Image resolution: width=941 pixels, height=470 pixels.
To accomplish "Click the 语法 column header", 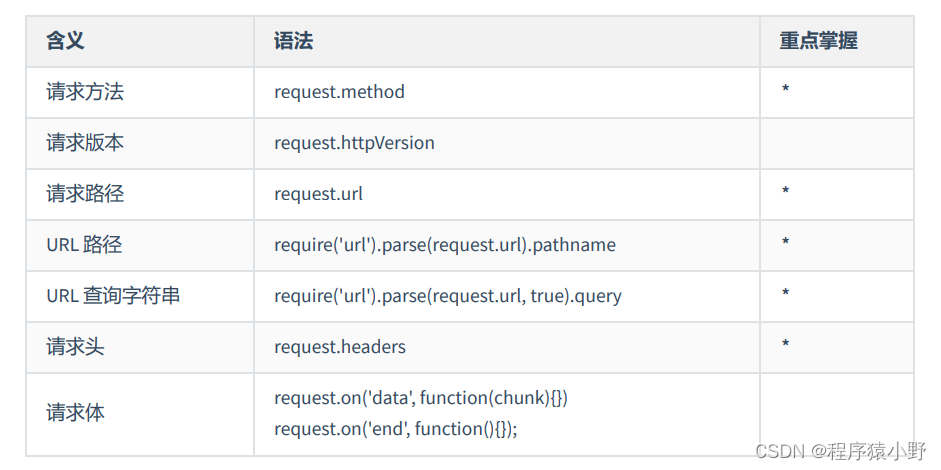I will [x=293, y=41].
